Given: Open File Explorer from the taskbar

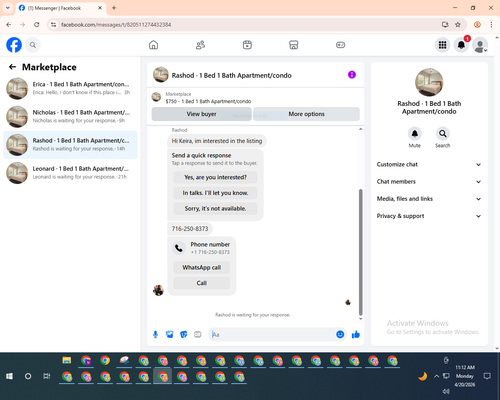Looking at the screenshot, I should click(x=67, y=360).
